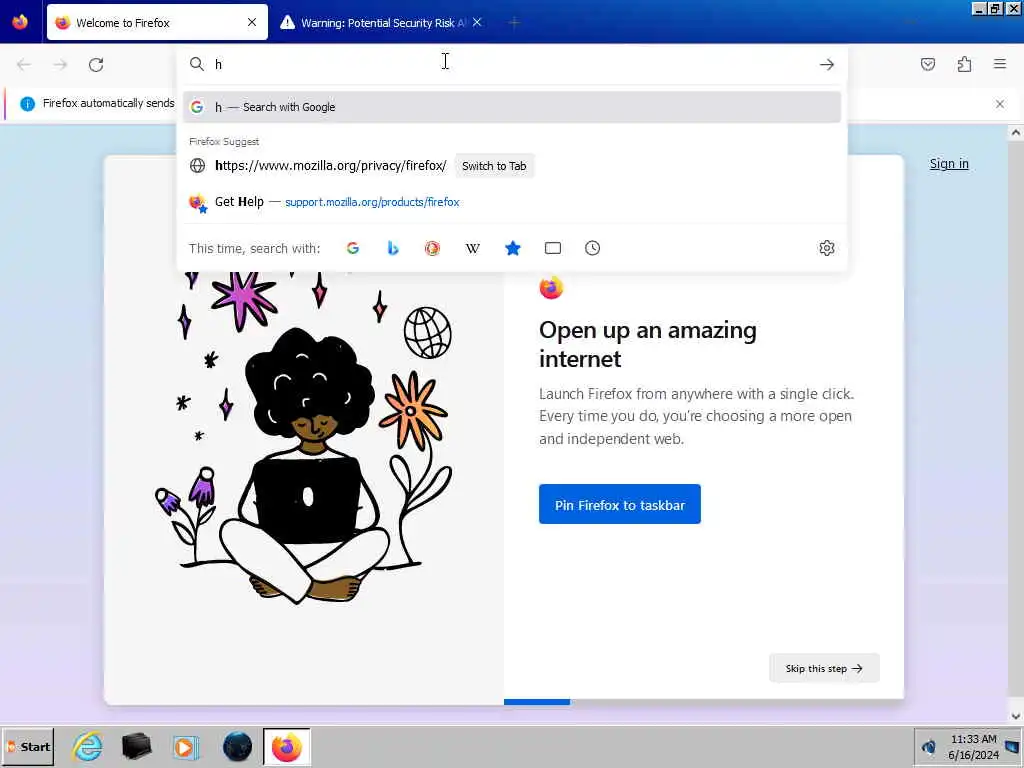Screen dimensions: 1024x768
Task: Switch to the Welcome to Firefox tab
Action: click(x=157, y=22)
